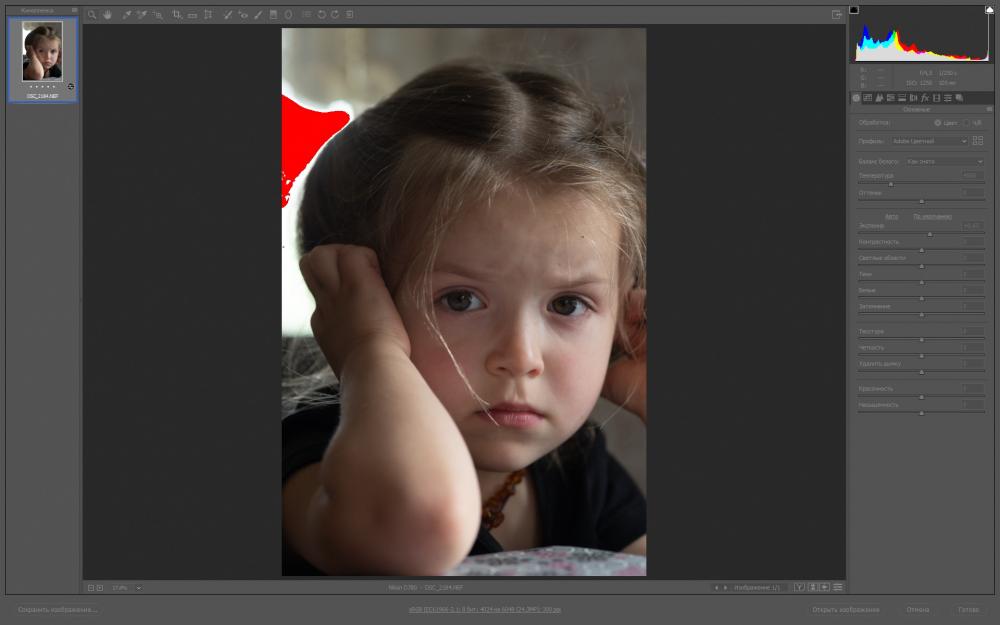Switch to the Tone Curve tab
Image resolution: width=1000 pixels, height=625 pixels.
tap(868, 98)
